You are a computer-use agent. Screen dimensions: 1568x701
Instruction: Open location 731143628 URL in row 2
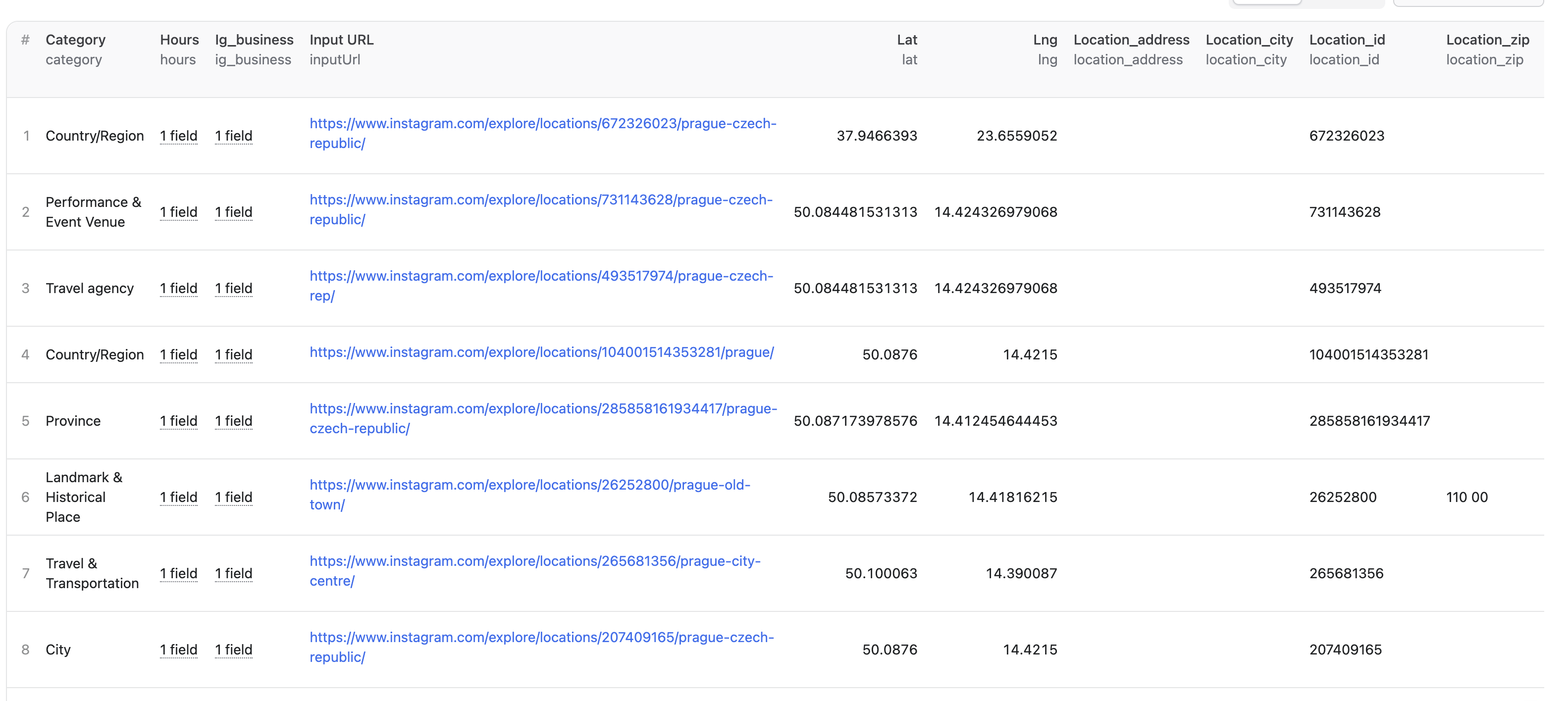(540, 200)
